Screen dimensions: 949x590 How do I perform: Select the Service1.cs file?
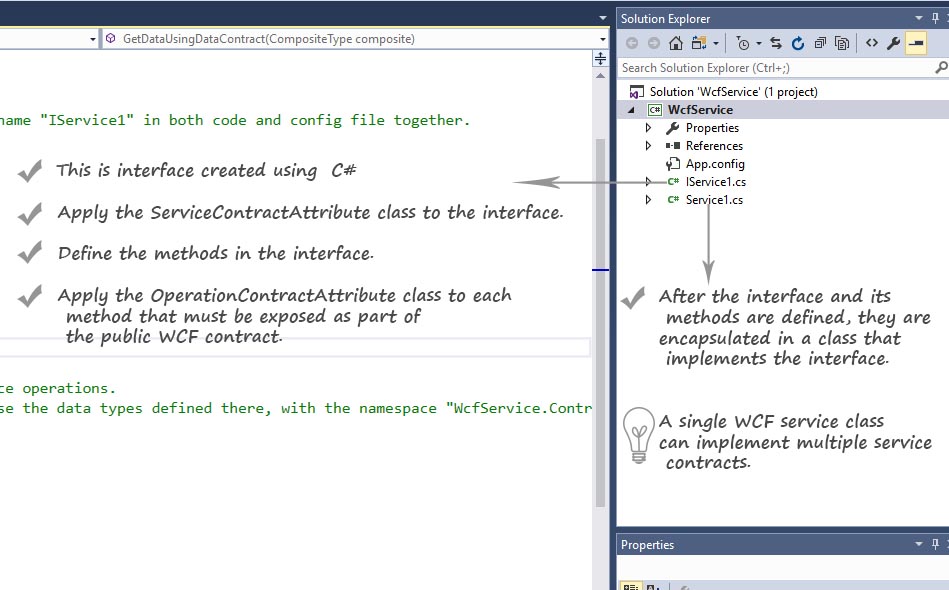(714, 200)
